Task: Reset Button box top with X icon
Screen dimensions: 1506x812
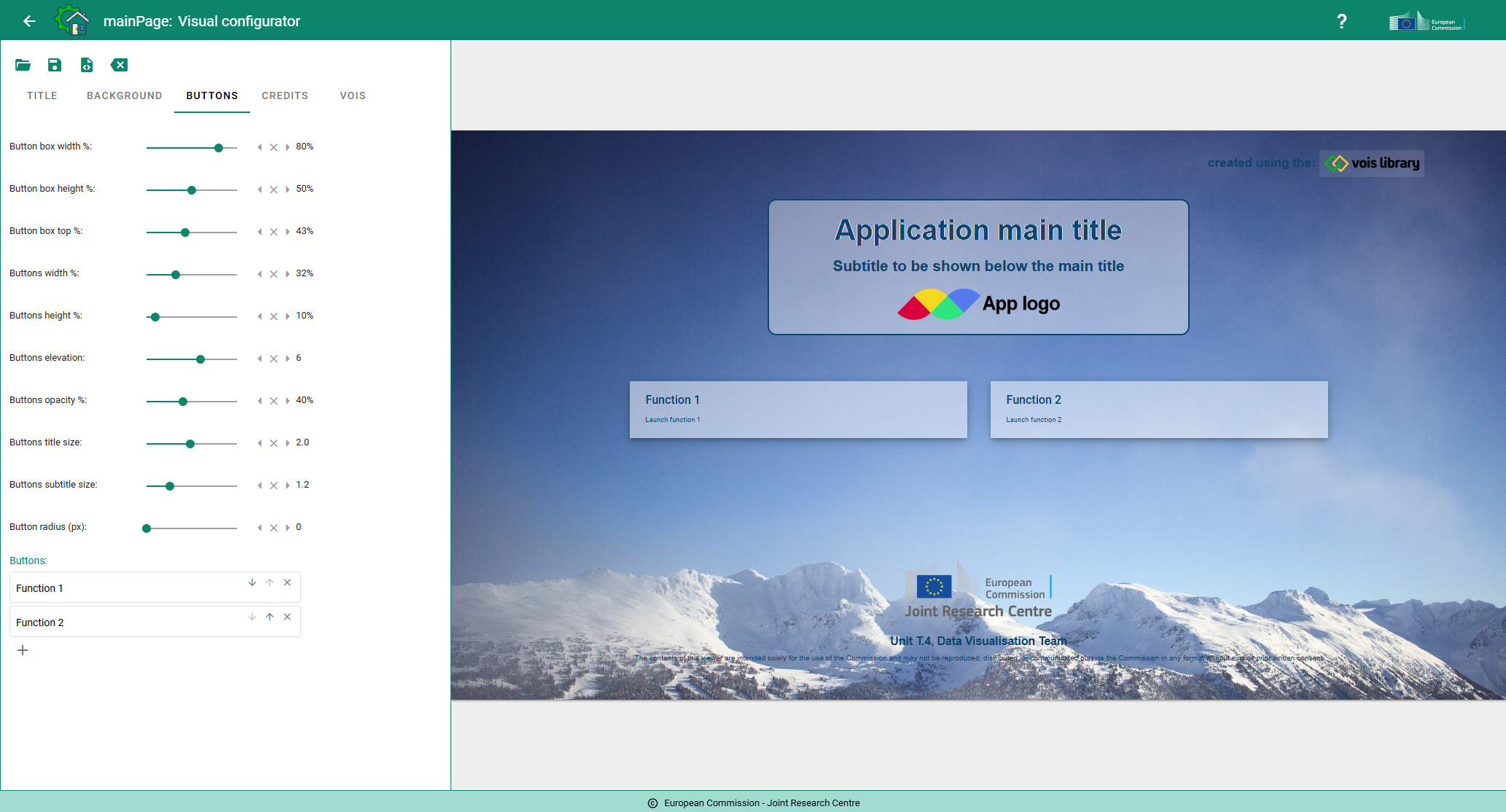Action: (x=273, y=232)
